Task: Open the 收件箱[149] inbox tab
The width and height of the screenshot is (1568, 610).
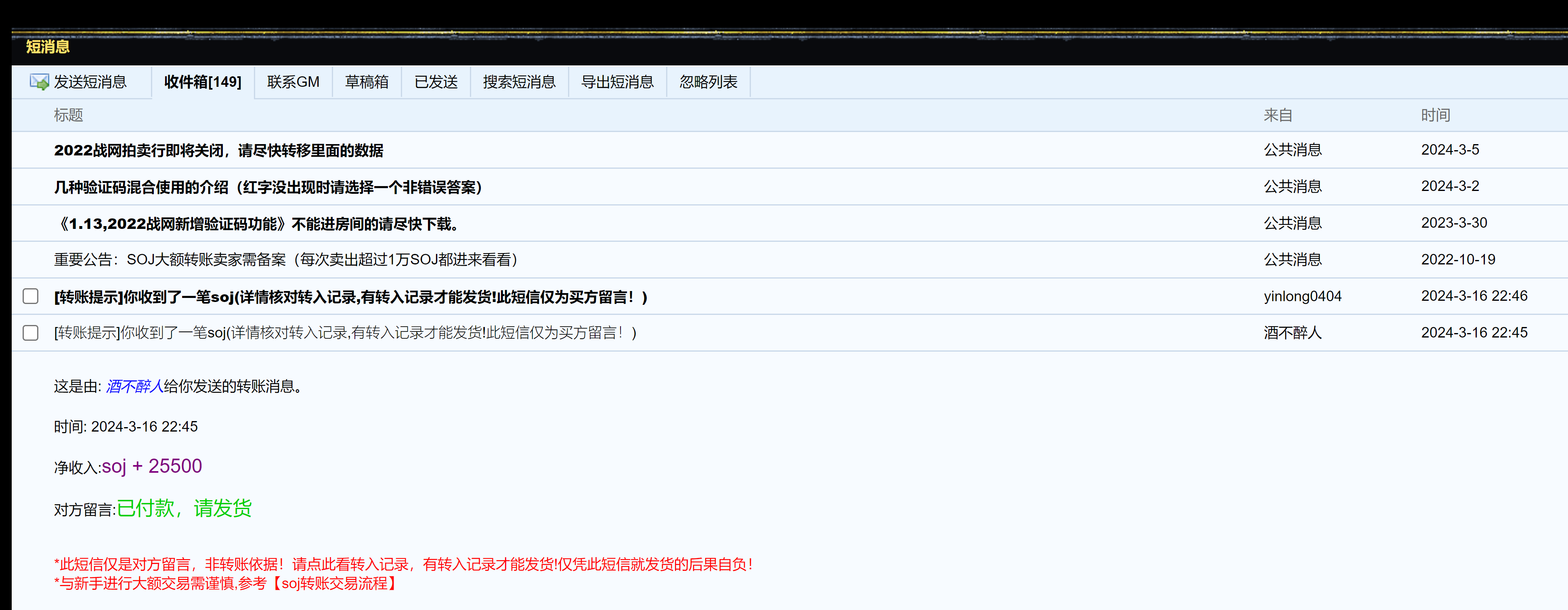Action: [203, 82]
